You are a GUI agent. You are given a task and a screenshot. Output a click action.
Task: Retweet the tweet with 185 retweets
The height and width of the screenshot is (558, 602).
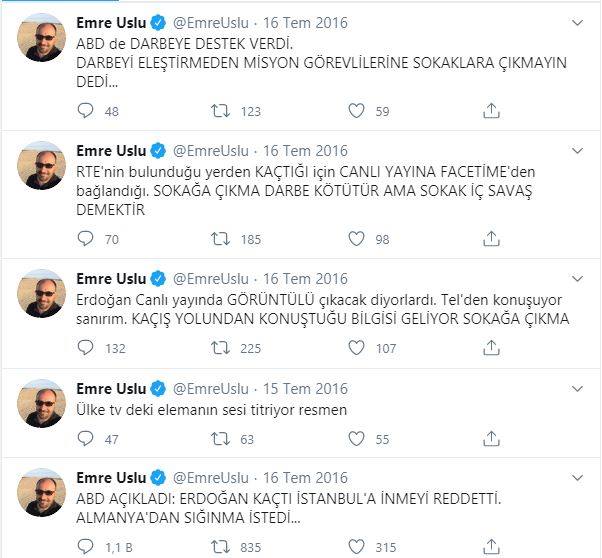tap(220, 239)
